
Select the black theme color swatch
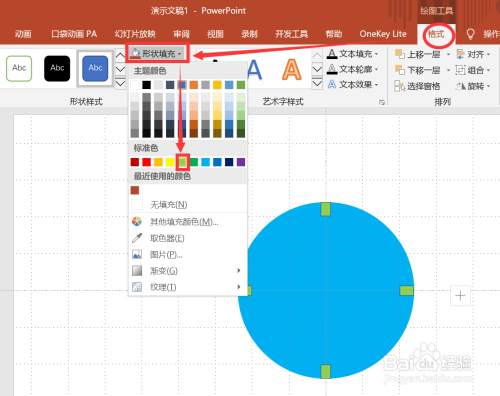(x=146, y=85)
